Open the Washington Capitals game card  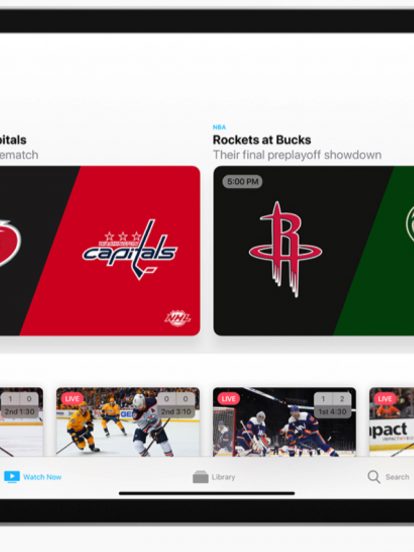100,251
